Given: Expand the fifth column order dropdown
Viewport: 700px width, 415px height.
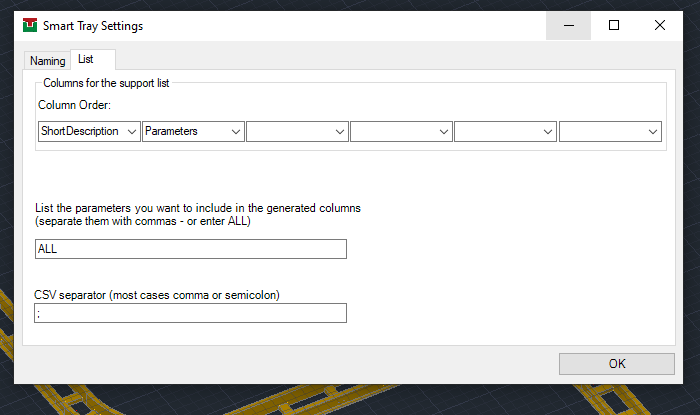Looking at the screenshot, I should pos(505,132).
